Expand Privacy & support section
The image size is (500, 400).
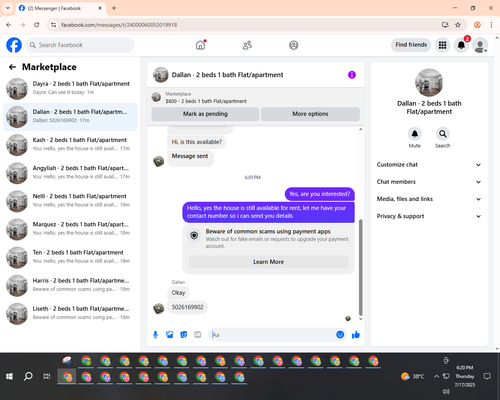429,216
